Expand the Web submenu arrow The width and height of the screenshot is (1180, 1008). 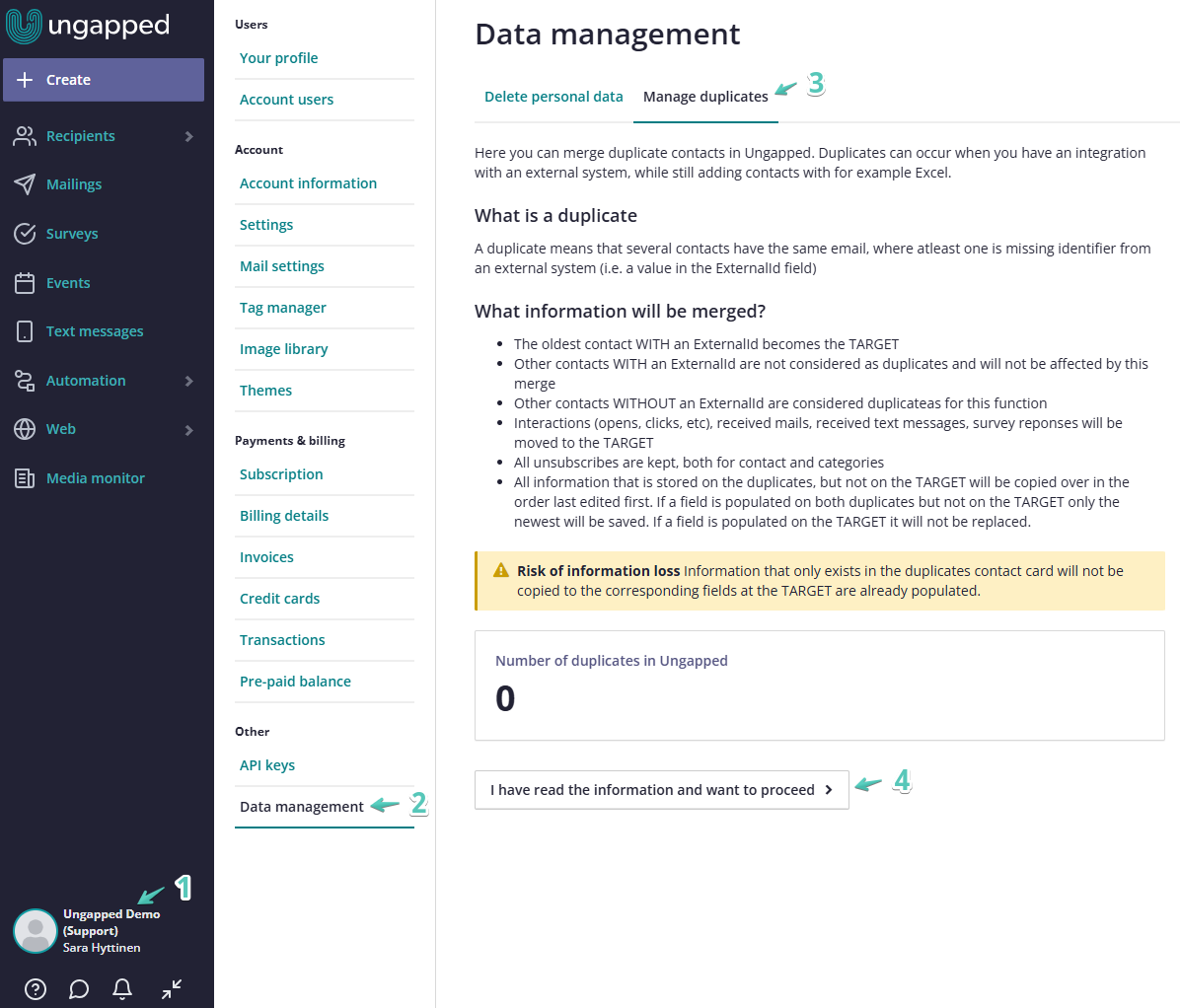pyautogui.click(x=188, y=430)
